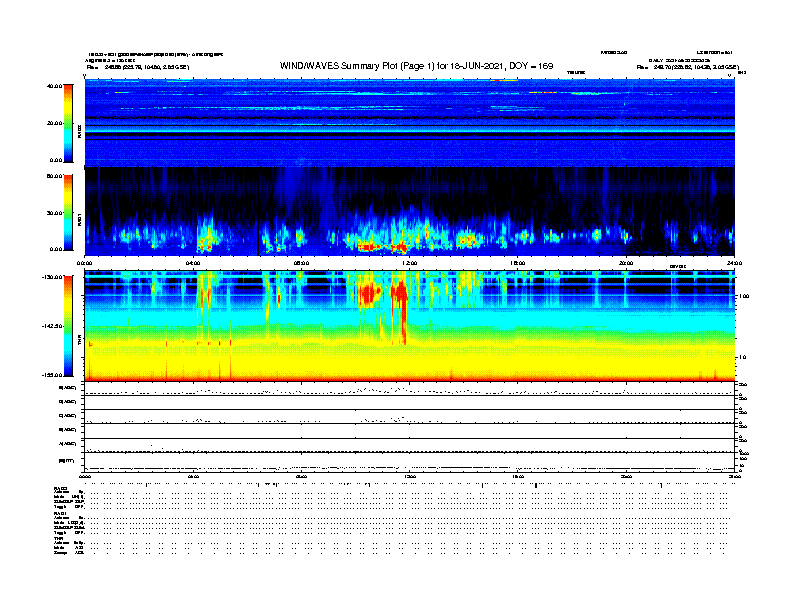Click the 100 tick on TNR right axis
The width and height of the screenshot is (792, 612).
[x=741, y=297]
